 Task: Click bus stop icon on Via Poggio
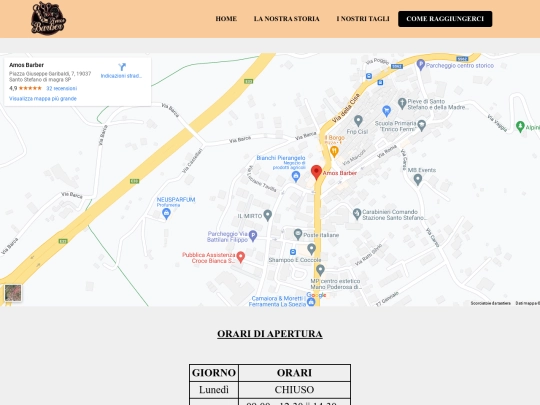coord(369,76)
